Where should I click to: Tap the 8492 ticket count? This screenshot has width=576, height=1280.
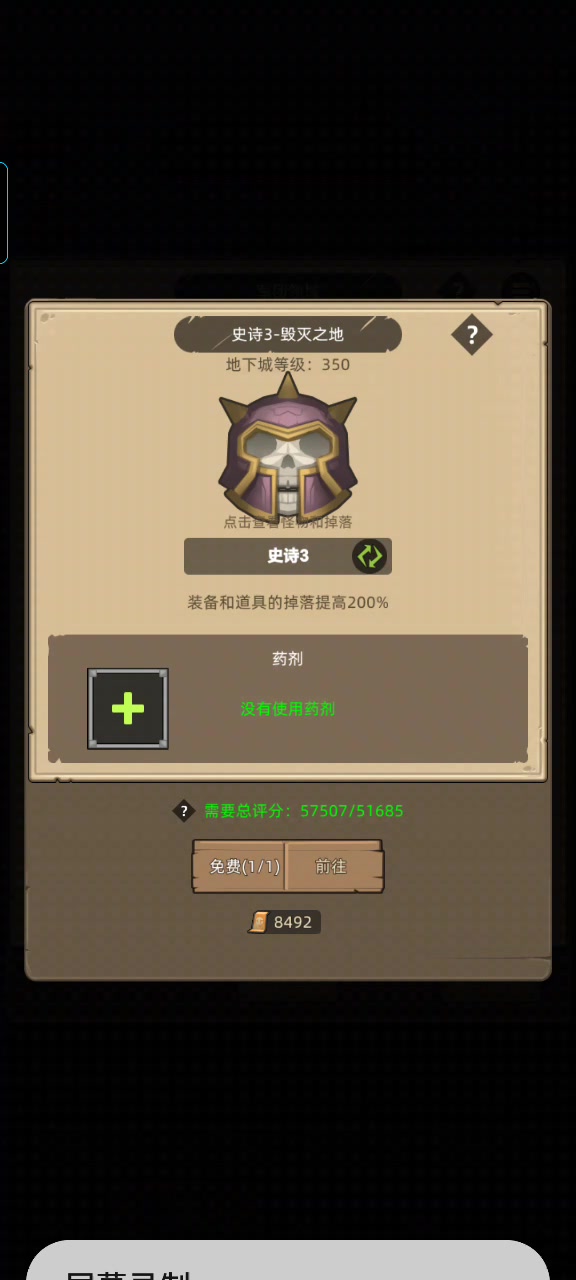coord(293,922)
